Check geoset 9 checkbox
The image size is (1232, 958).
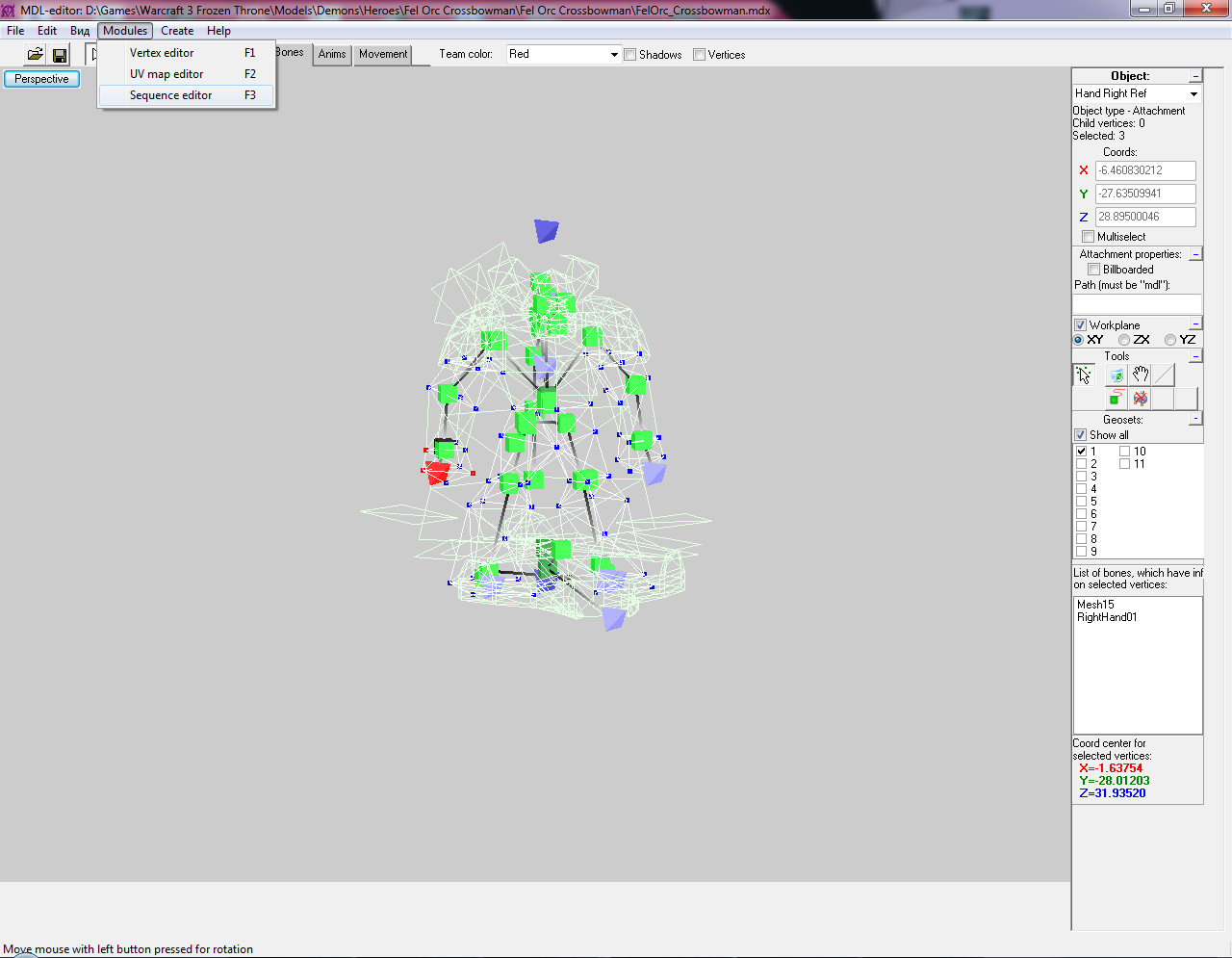tap(1081, 552)
